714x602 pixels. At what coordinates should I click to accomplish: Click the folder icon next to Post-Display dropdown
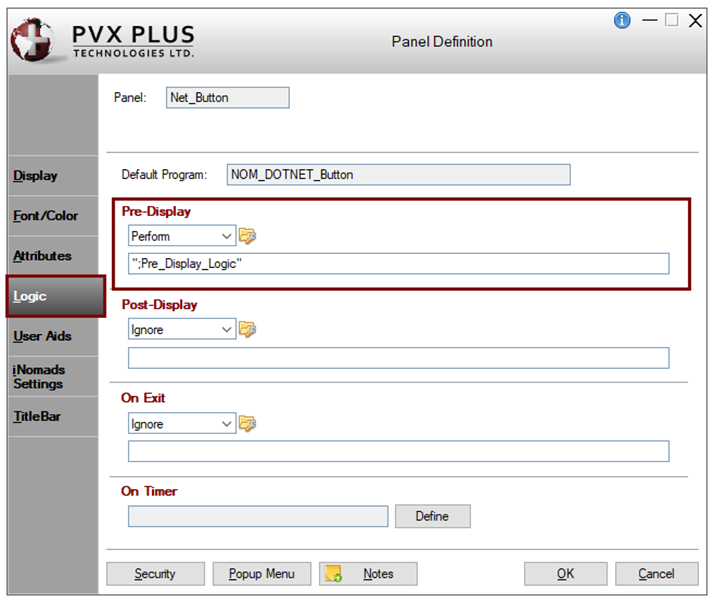coord(247,329)
